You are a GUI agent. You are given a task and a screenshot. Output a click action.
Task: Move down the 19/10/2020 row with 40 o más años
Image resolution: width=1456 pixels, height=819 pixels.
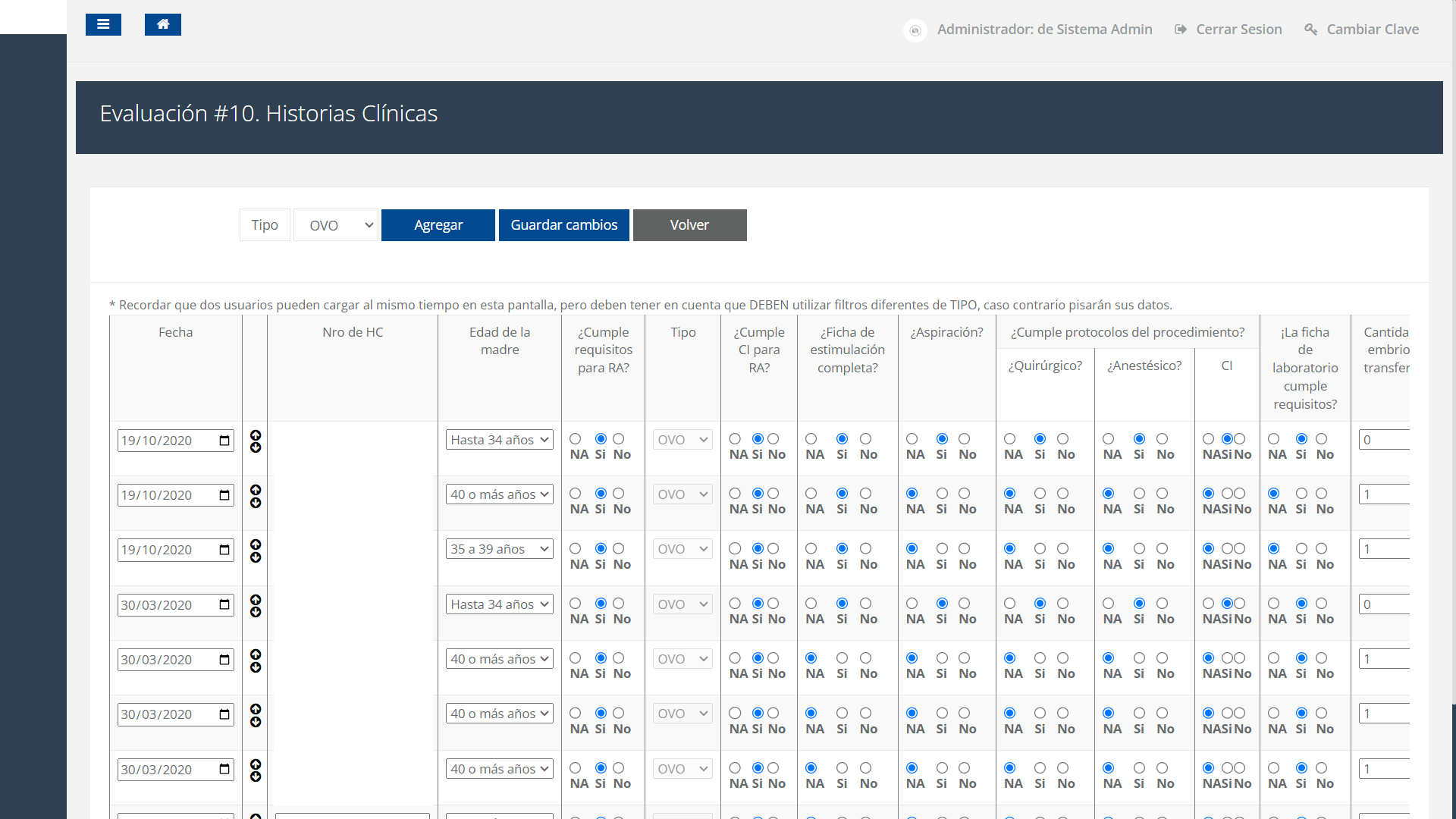(256, 502)
